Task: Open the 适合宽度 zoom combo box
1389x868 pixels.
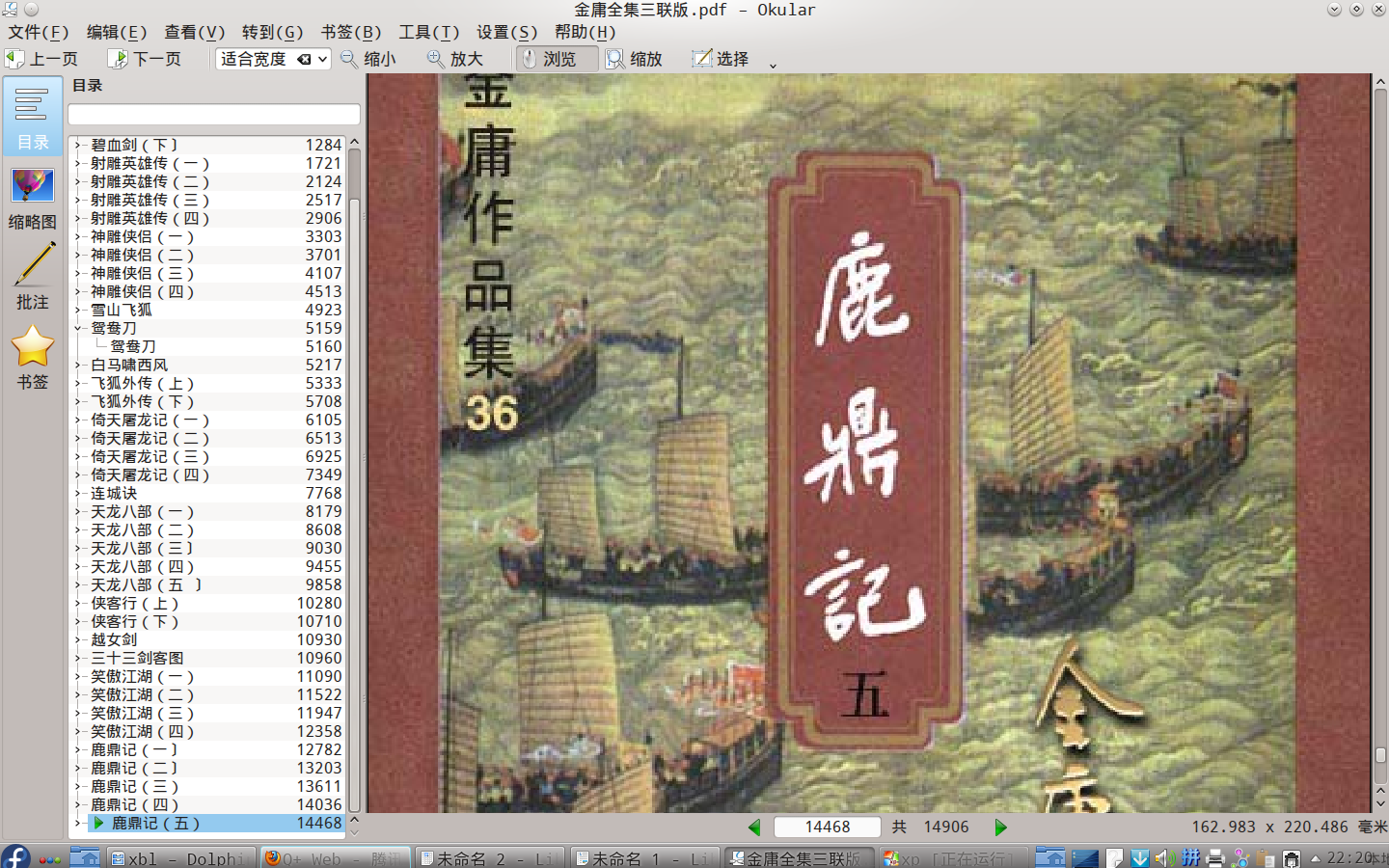Action: tap(273, 59)
